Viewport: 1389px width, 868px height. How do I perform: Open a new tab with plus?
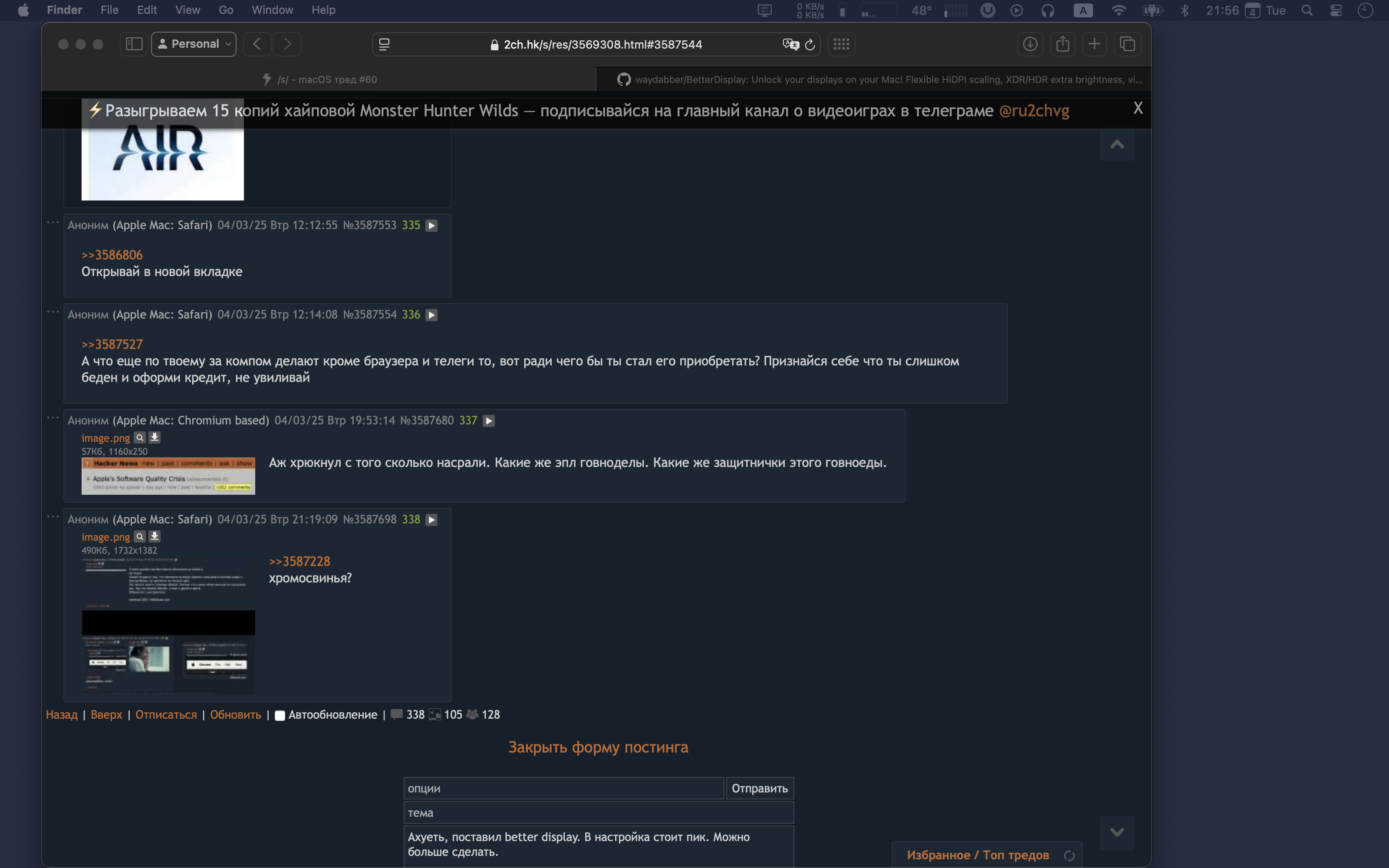[1095, 44]
